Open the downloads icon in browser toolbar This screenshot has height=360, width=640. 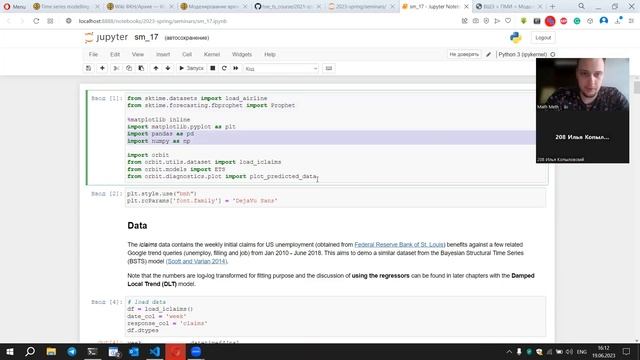point(618,21)
